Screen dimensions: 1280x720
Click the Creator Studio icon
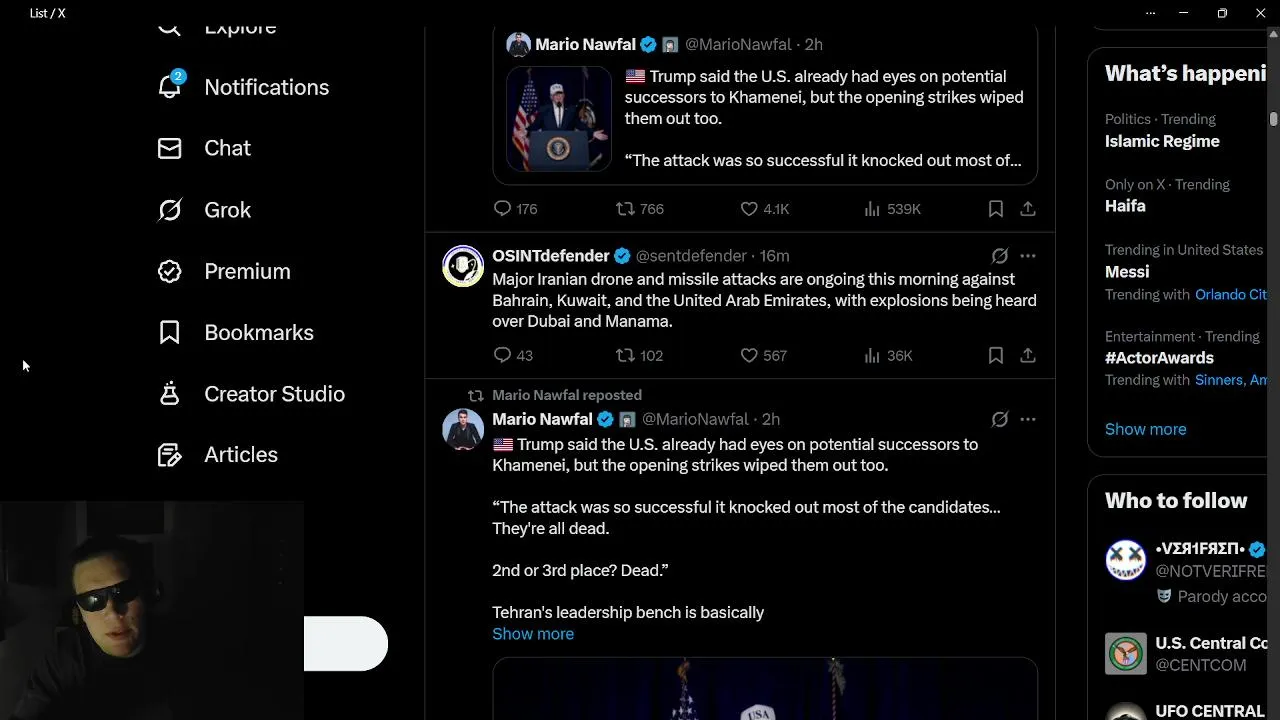pyautogui.click(x=170, y=394)
